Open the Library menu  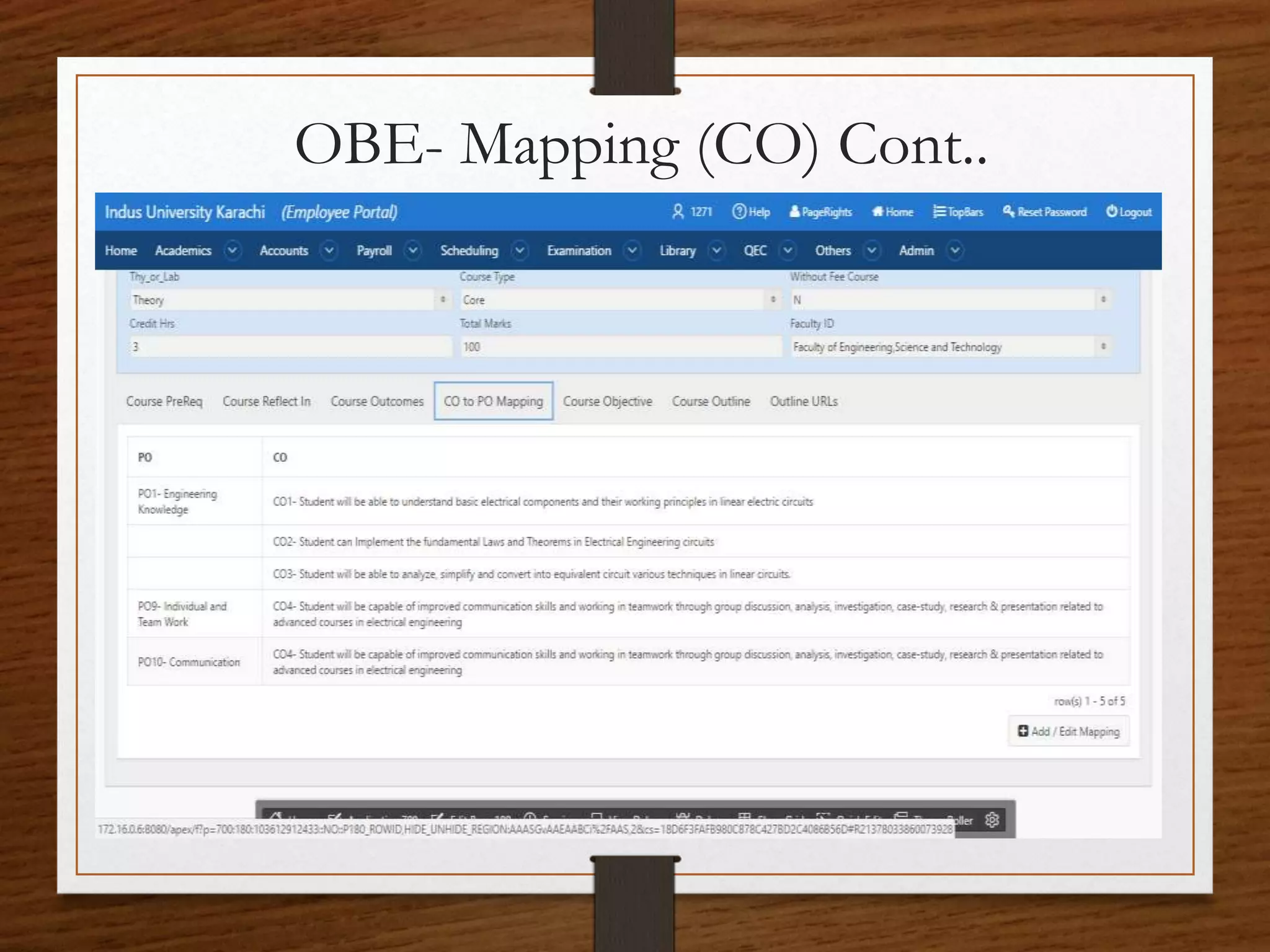pos(678,250)
